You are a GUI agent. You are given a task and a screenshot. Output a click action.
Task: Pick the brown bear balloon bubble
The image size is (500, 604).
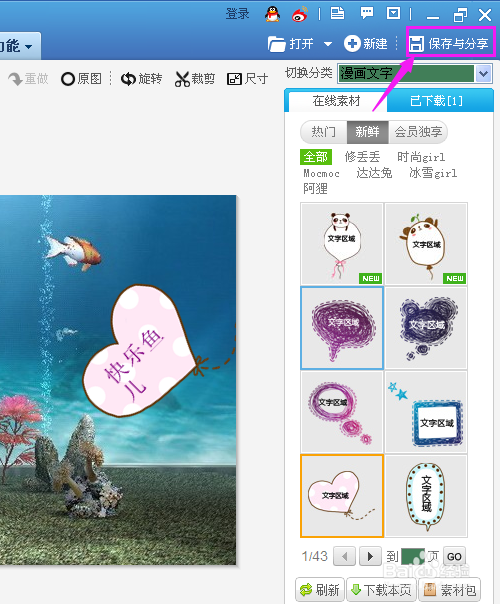click(426, 244)
